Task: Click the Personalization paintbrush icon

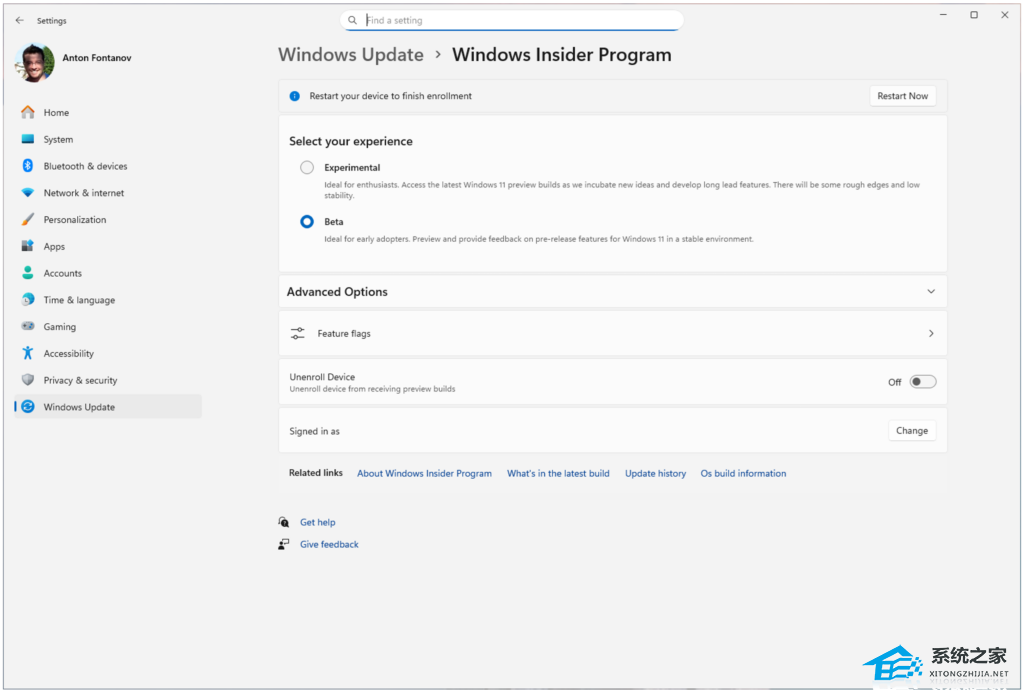Action: click(27, 219)
